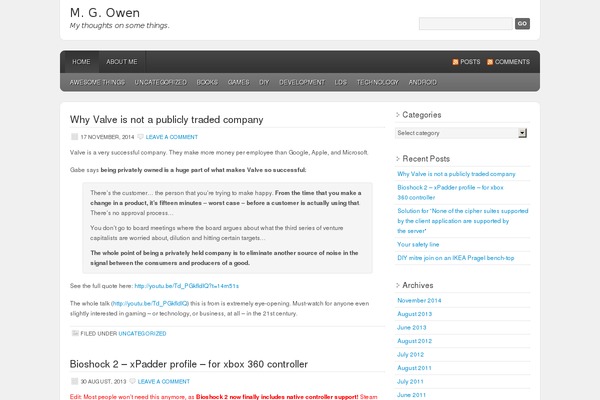Open the About Me page
The height and width of the screenshot is (400, 600).
[x=122, y=62]
